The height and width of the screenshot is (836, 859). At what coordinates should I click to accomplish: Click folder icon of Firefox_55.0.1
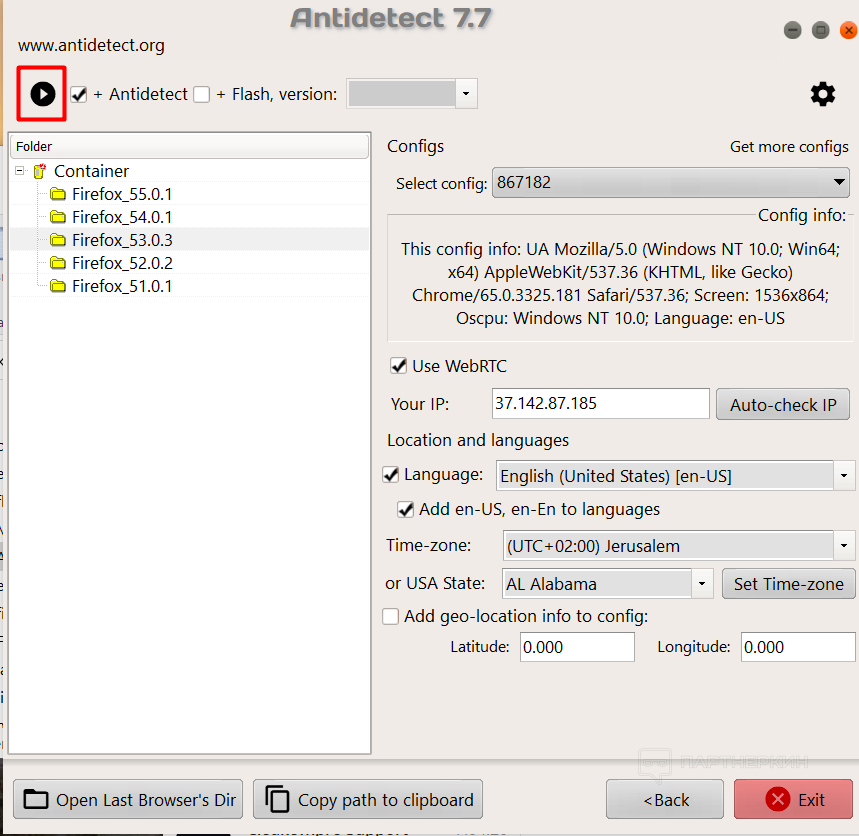click(x=58, y=194)
